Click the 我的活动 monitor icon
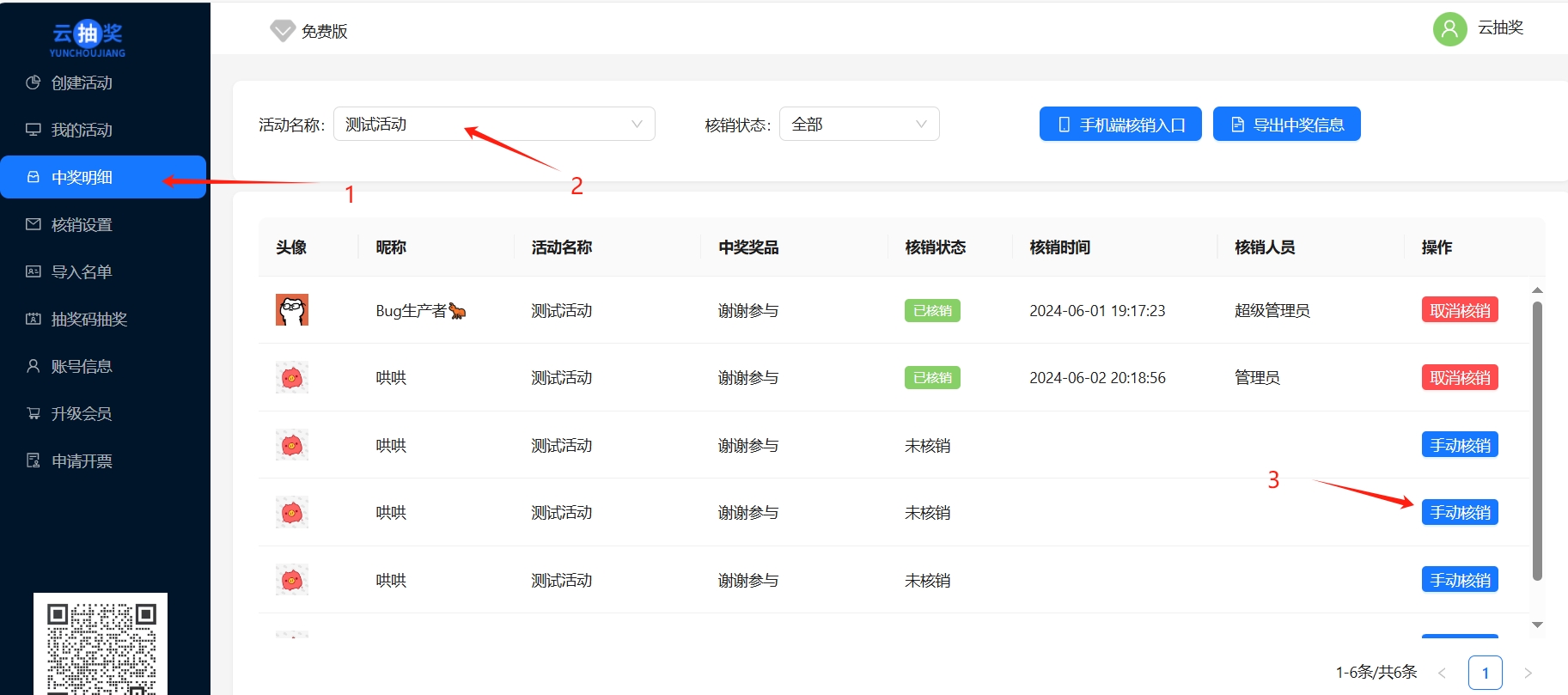The height and width of the screenshot is (695, 1568). point(34,130)
